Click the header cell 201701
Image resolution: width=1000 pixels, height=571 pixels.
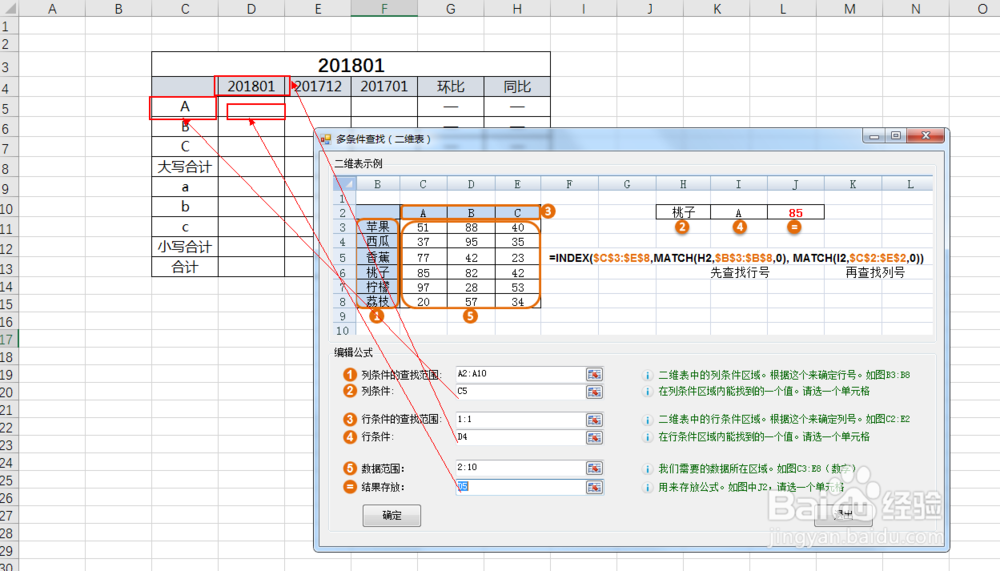click(x=384, y=86)
